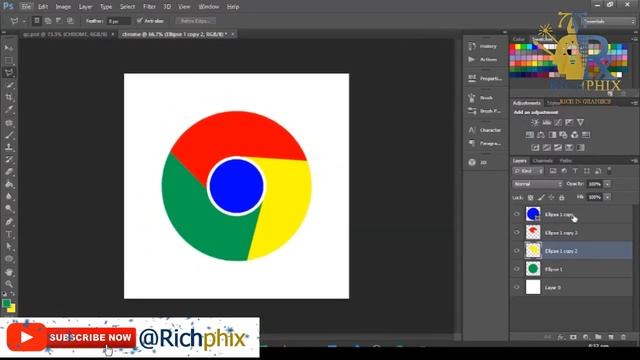Image resolution: width=640 pixels, height=360 pixels.
Task: Select the Paint Bucket tool
Action: (9, 184)
